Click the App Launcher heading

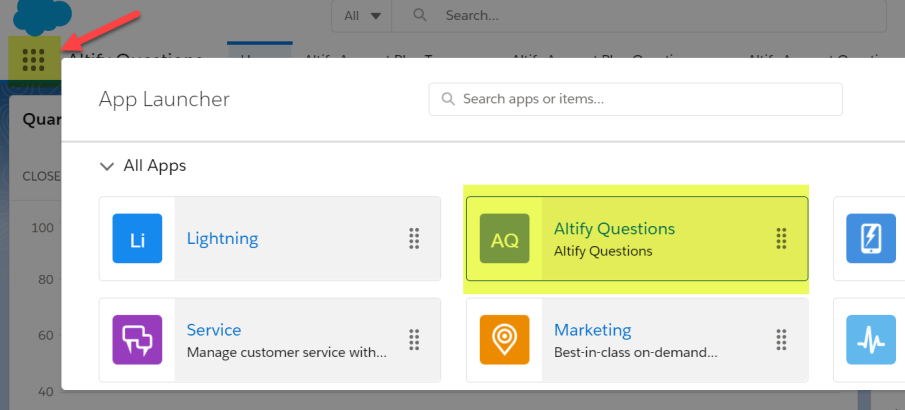point(164,99)
